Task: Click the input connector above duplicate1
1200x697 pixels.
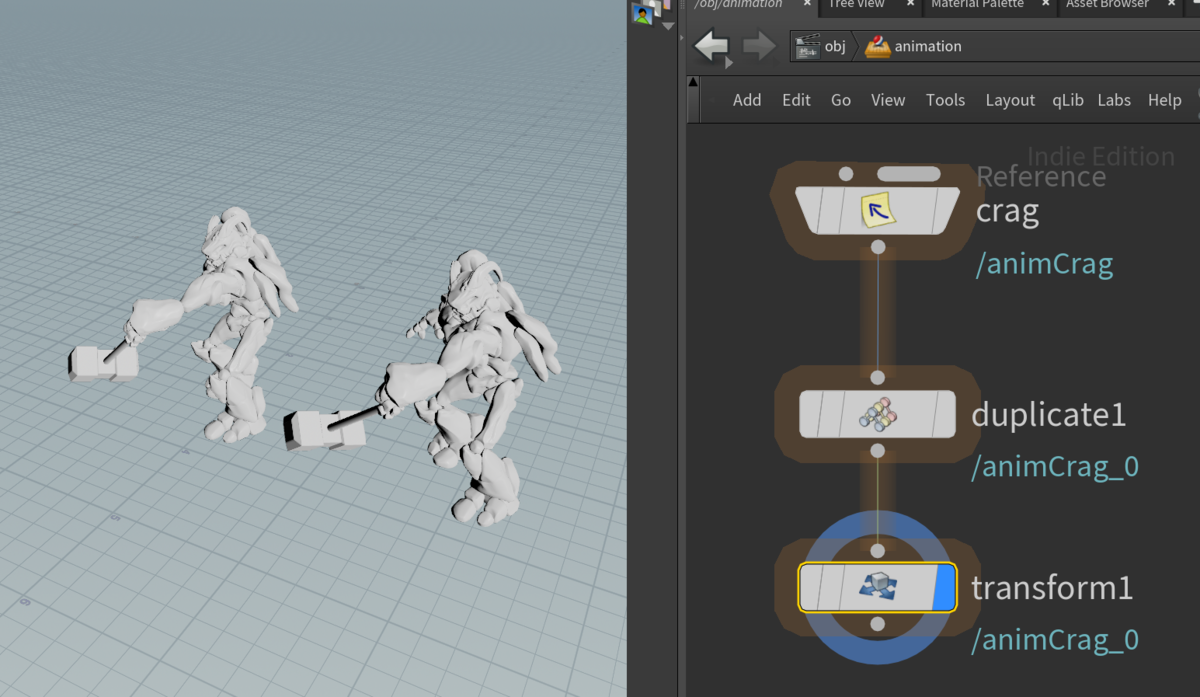Action: [878, 377]
